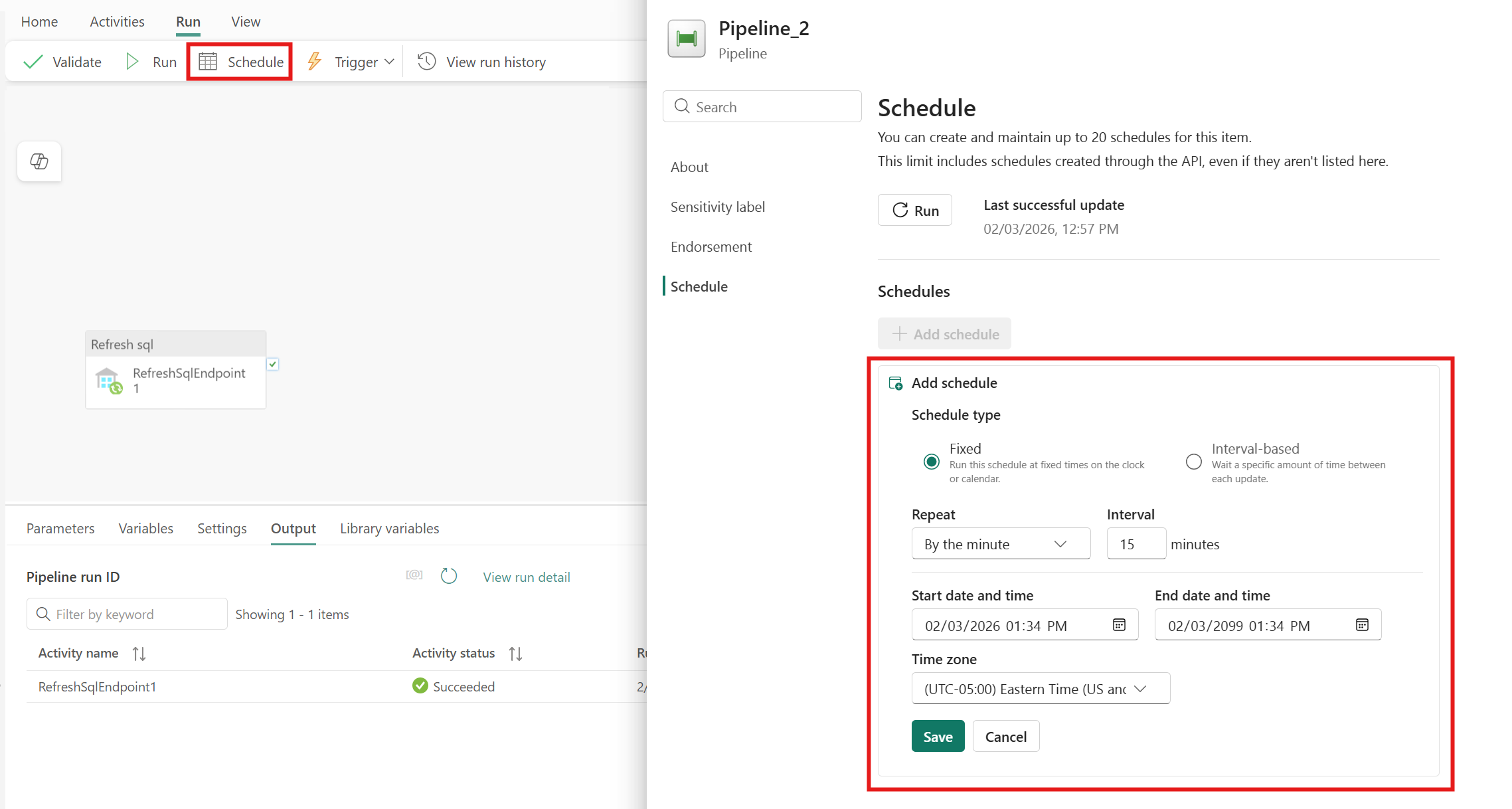The height and width of the screenshot is (809, 1512).
Task: Open the Copilot icon on canvas
Action: click(x=39, y=161)
